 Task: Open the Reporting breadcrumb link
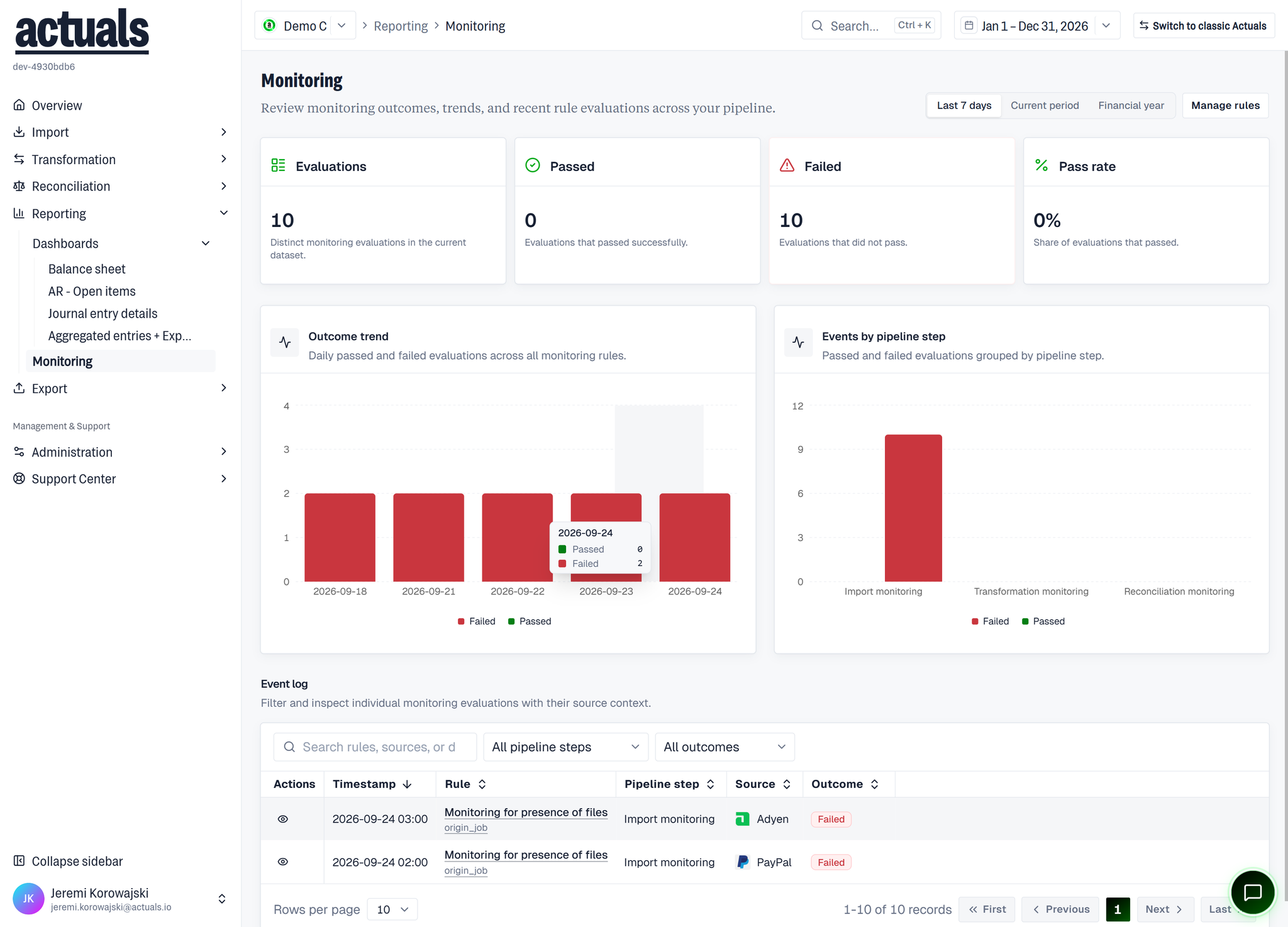point(401,26)
